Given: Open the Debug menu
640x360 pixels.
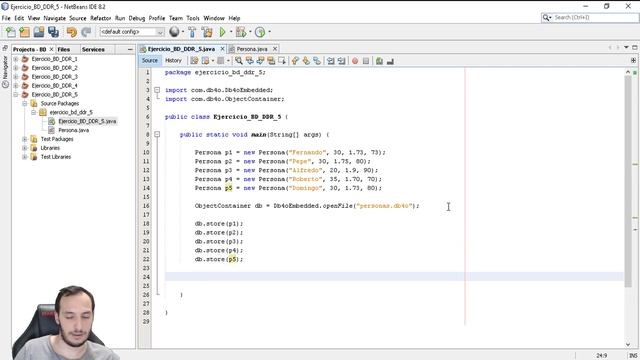Looking at the screenshot, I should click(137, 18).
